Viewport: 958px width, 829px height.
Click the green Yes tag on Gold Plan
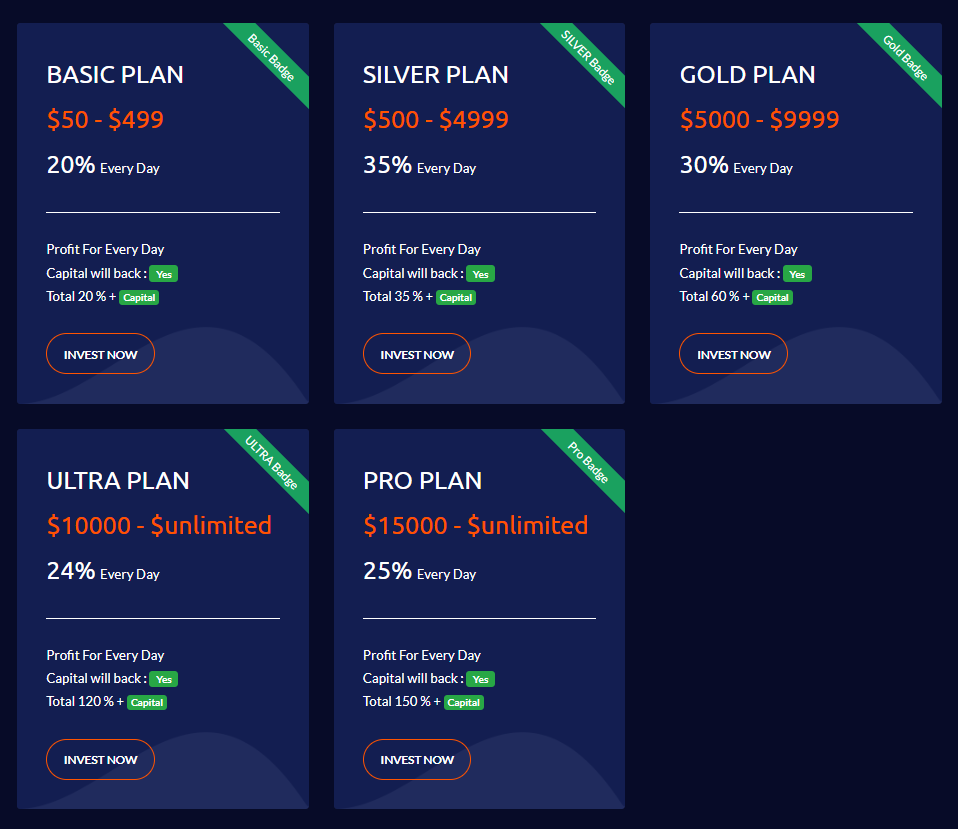pos(797,273)
